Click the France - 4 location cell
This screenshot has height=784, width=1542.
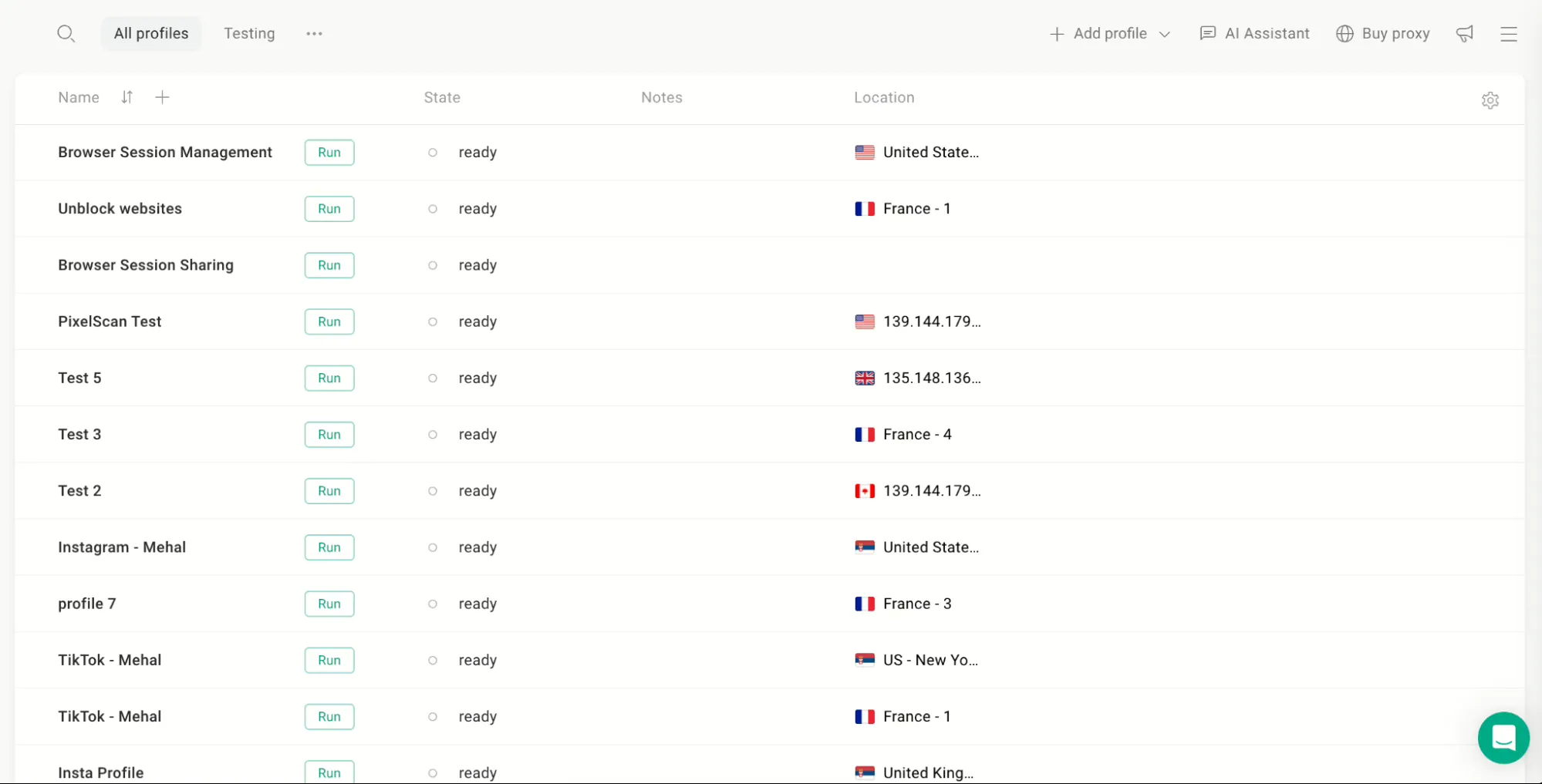(x=903, y=434)
